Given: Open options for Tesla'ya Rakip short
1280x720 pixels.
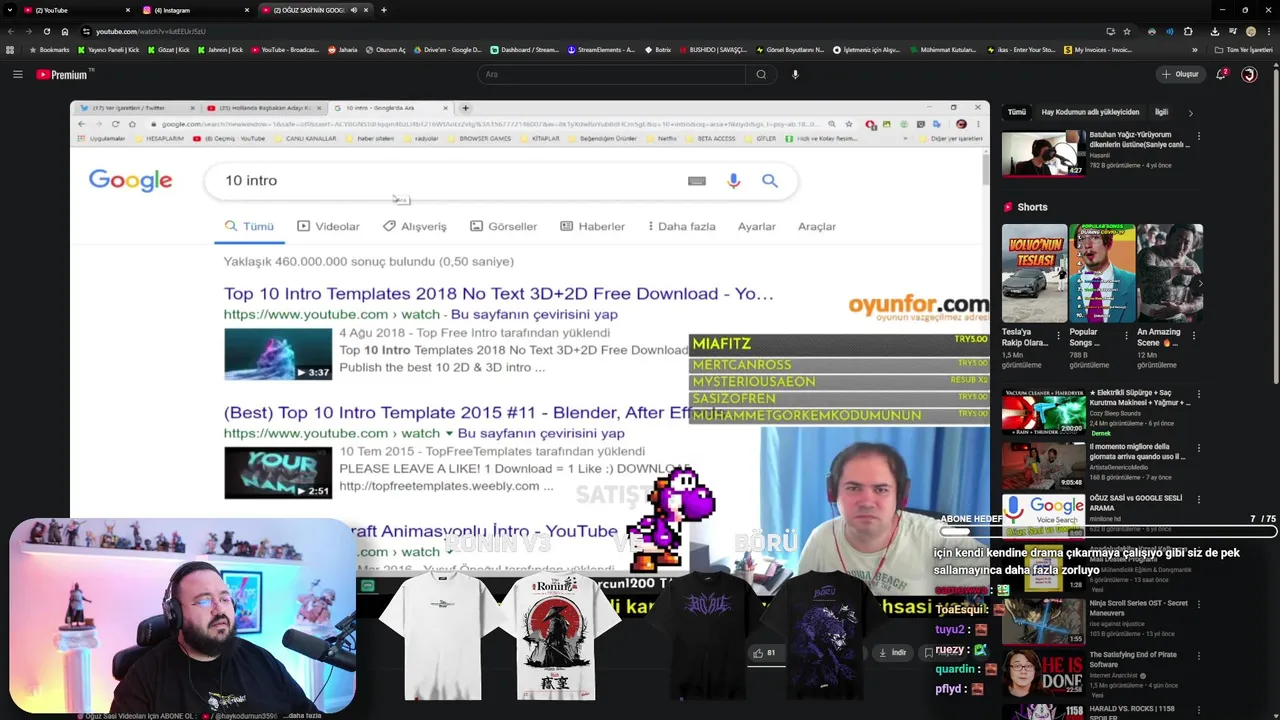Looking at the screenshot, I should (x=1059, y=336).
